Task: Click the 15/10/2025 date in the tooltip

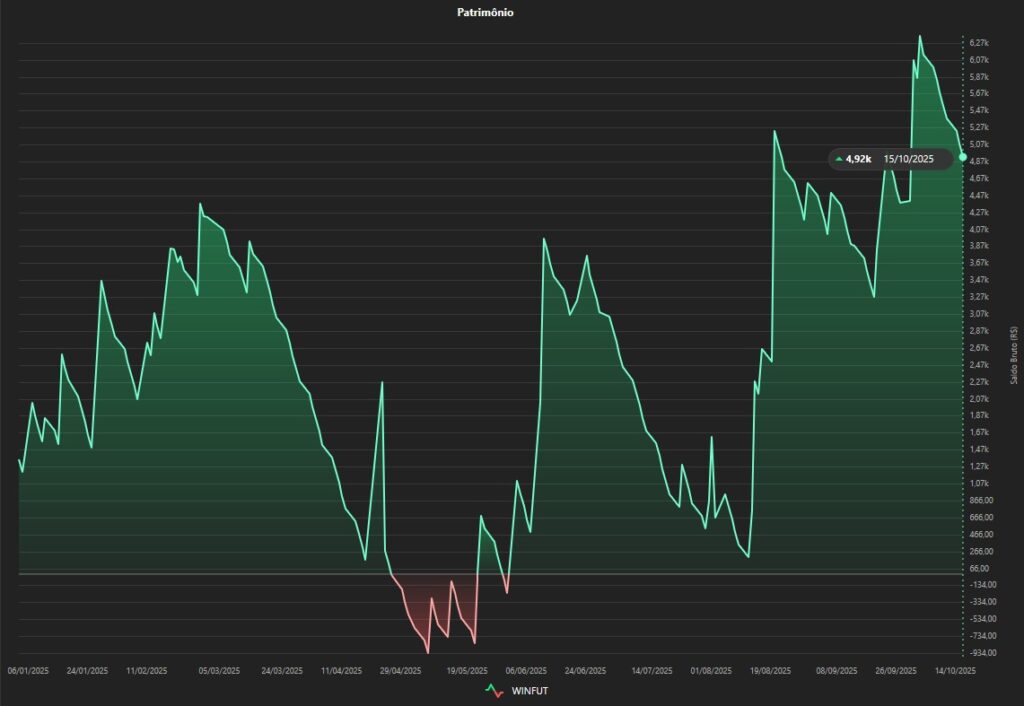Action: [908, 159]
